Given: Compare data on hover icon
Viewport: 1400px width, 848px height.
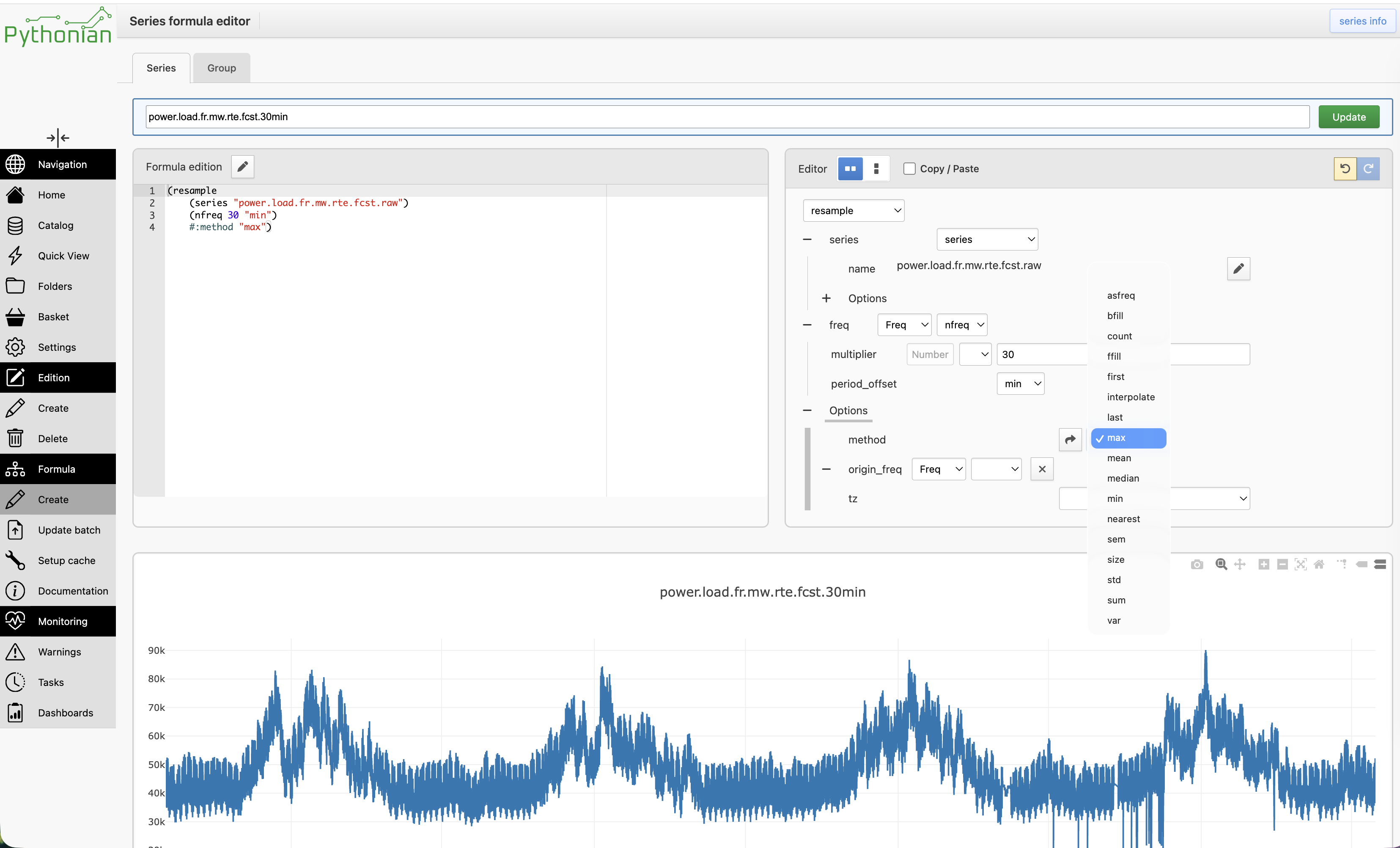Looking at the screenshot, I should [x=1380, y=564].
